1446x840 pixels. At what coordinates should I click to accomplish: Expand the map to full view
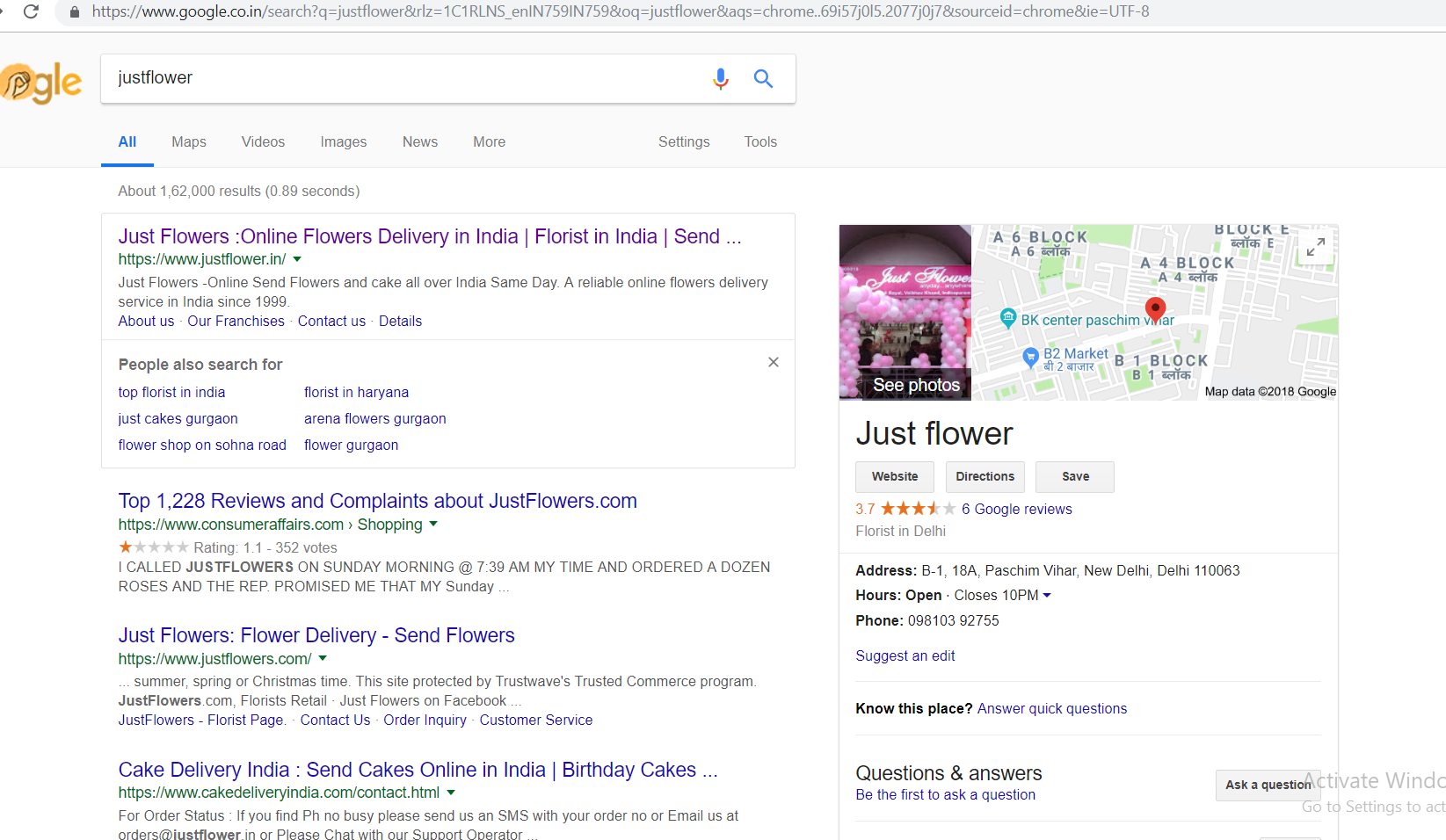(1315, 247)
